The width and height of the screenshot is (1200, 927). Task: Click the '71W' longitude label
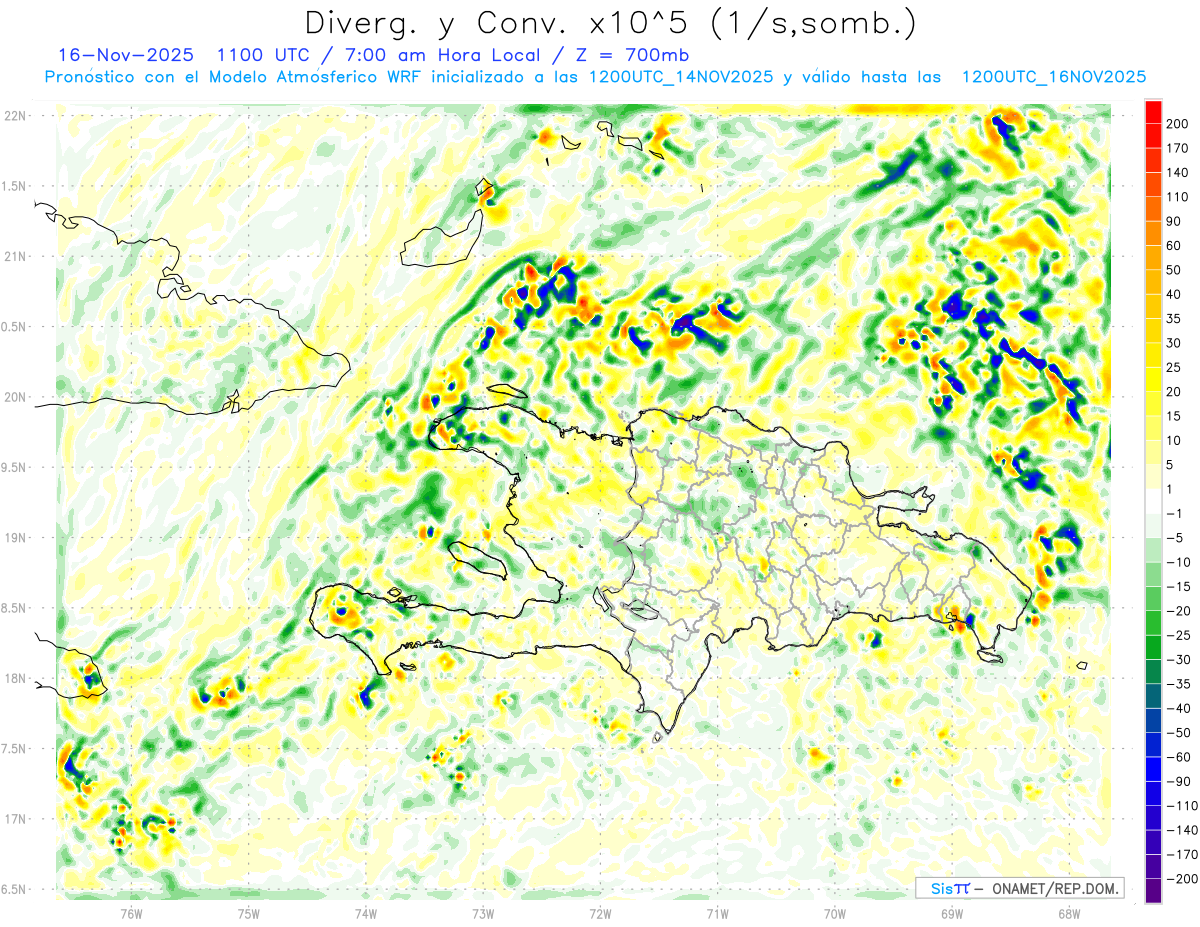pos(717,914)
